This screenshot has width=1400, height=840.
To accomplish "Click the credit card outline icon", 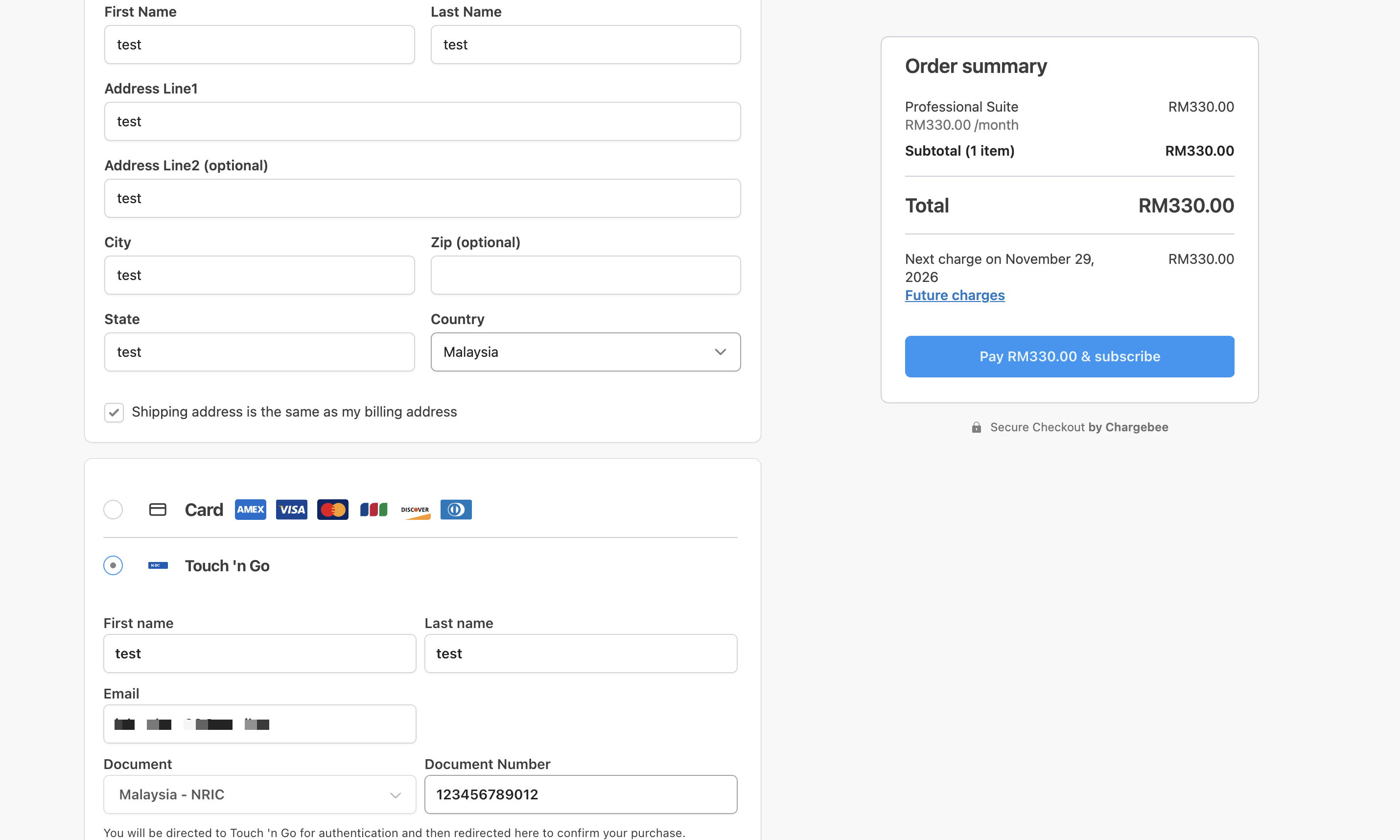I will 157,510.
